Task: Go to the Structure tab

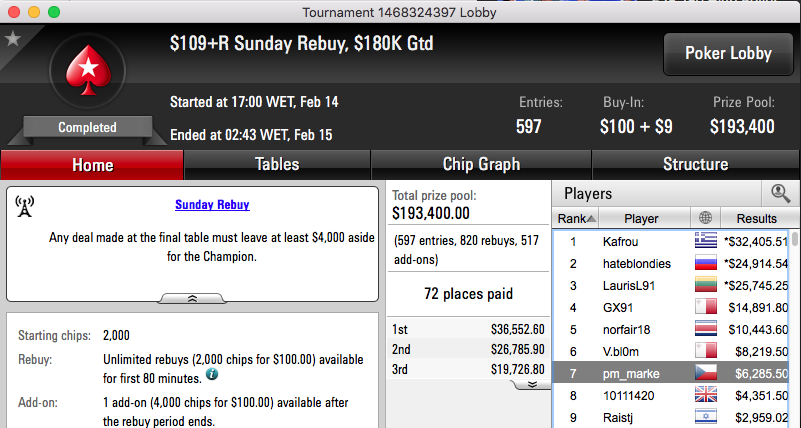Action: tap(695, 164)
